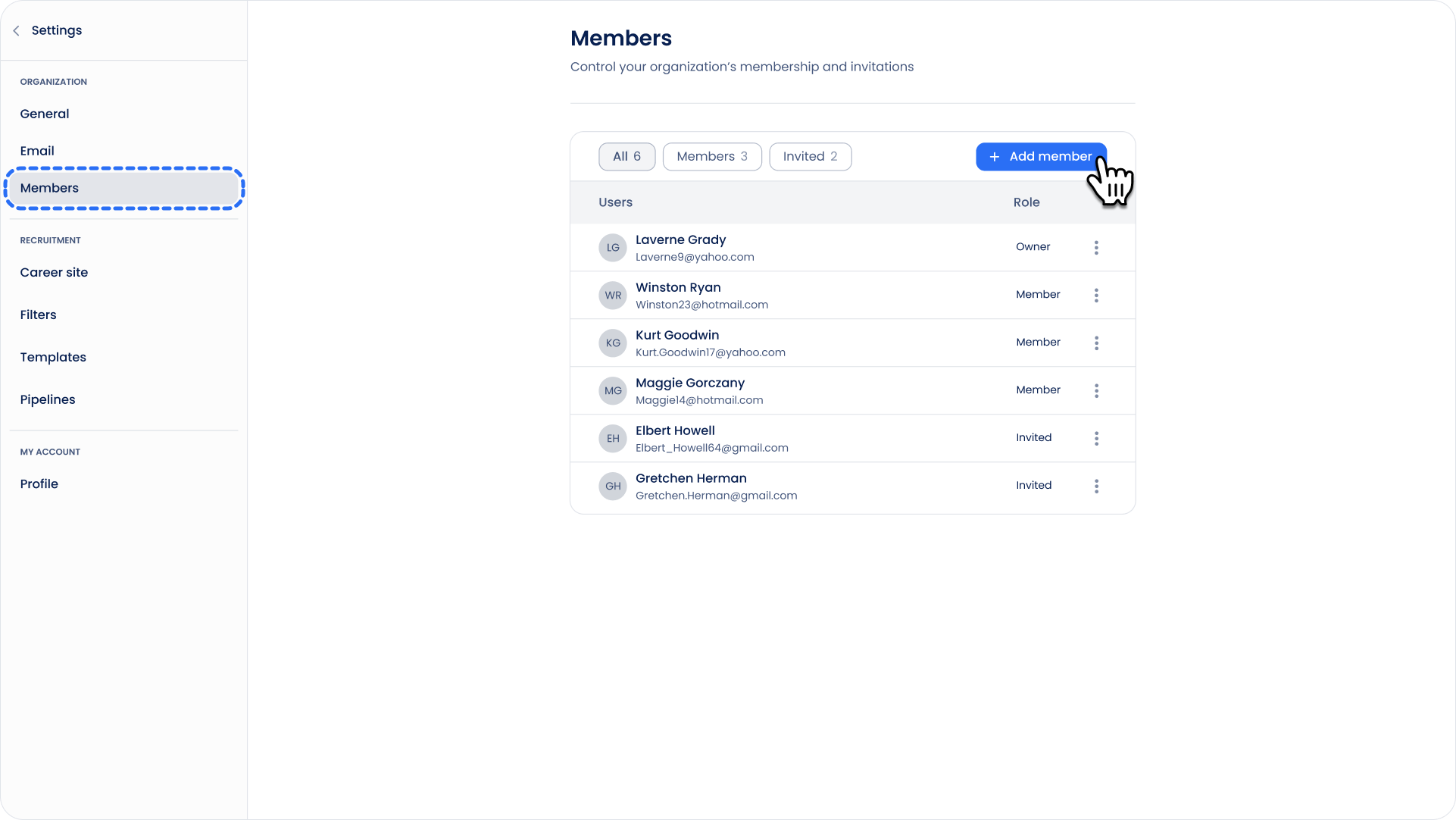Open Templates in the recruitment section
Screen dimensions: 1456x820
point(53,358)
